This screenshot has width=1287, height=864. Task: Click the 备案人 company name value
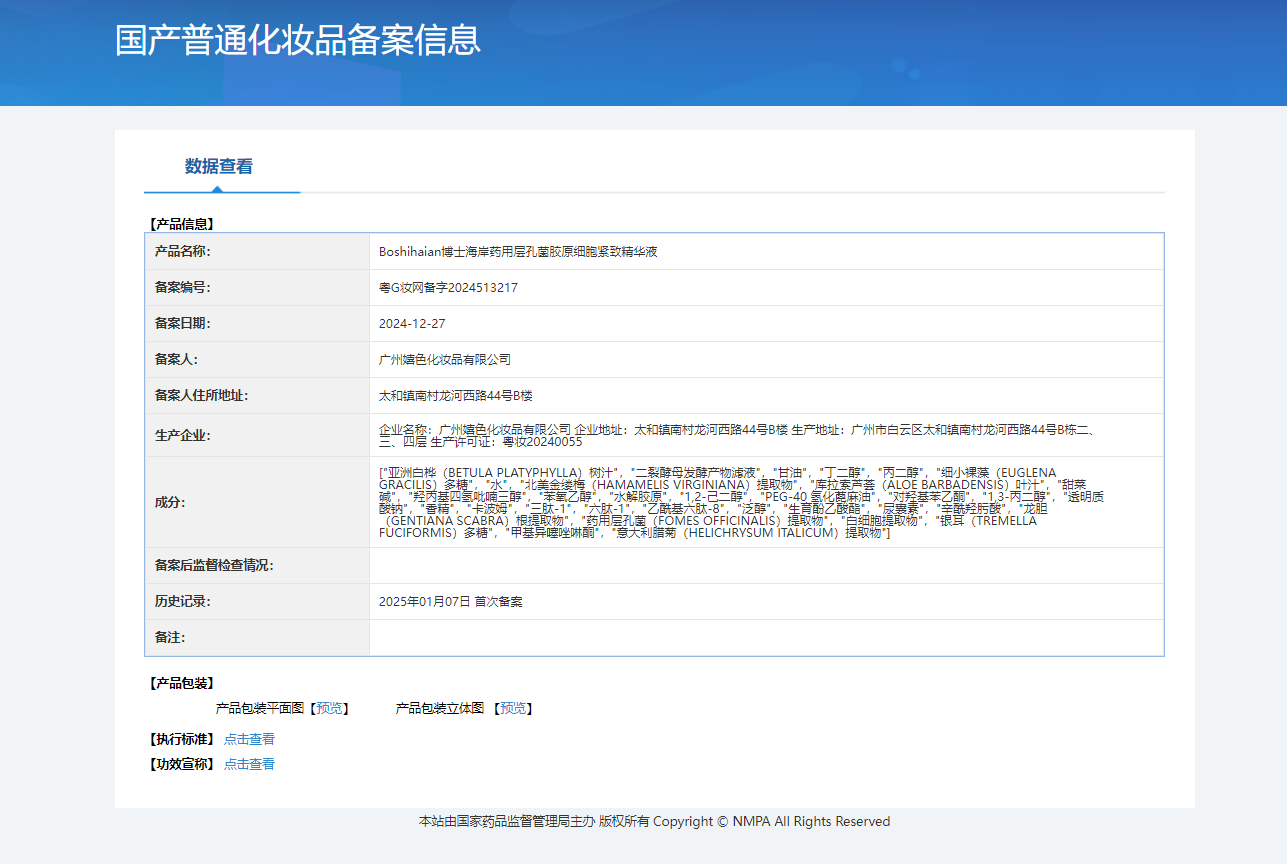point(444,360)
